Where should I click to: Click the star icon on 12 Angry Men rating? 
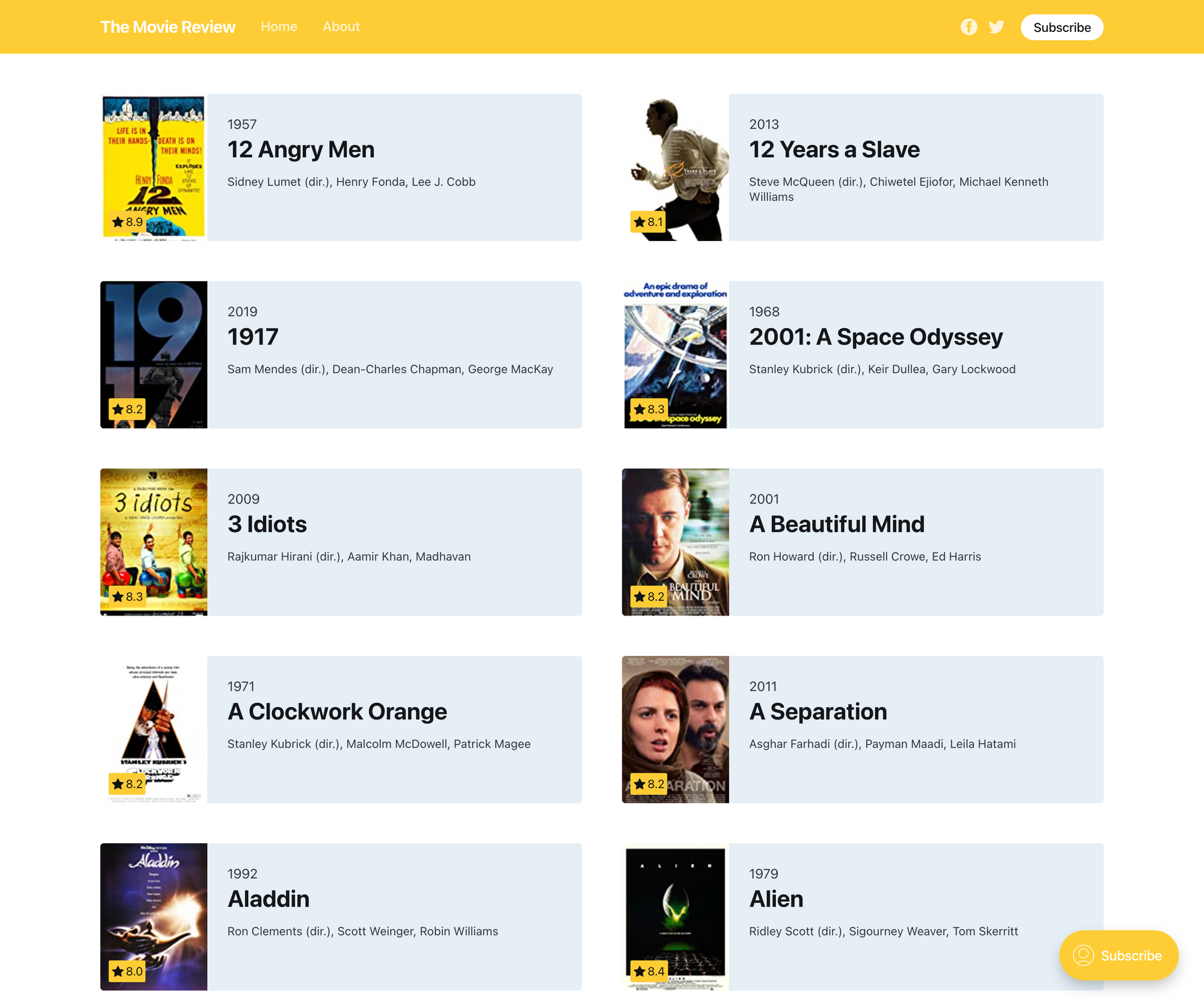(x=119, y=222)
